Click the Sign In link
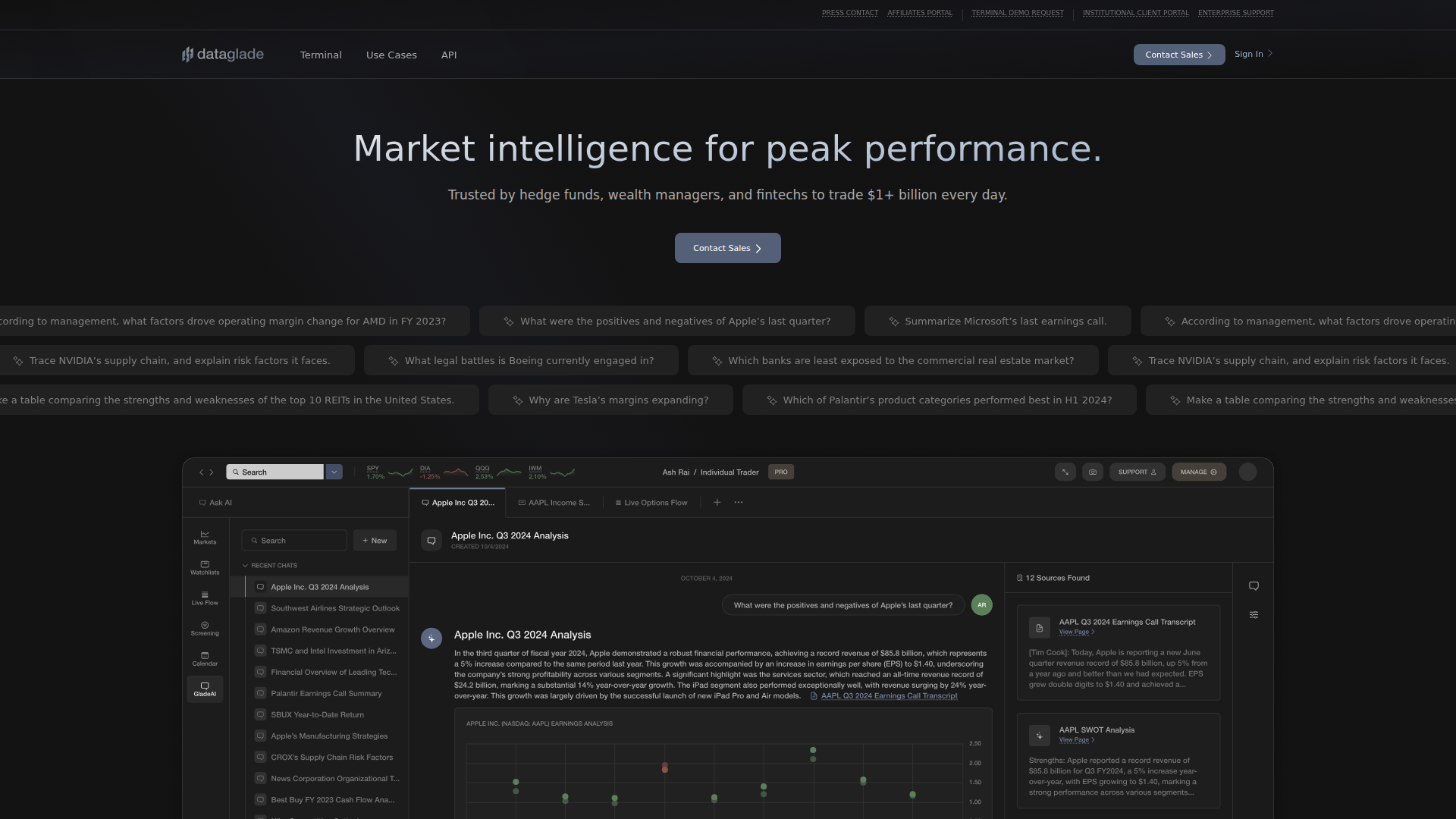 point(1252,54)
